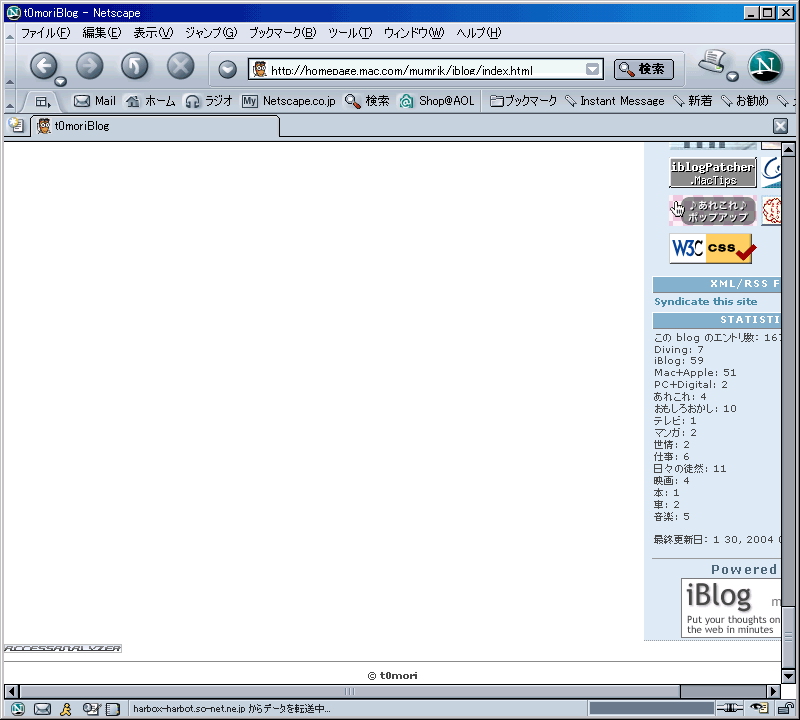Open My Netscape.co.jp shortcut

(x=289, y=101)
